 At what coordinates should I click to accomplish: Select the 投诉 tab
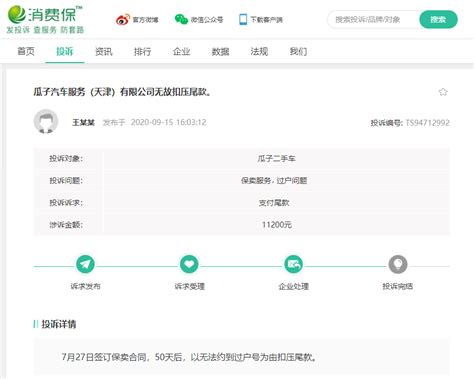[x=65, y=51]
